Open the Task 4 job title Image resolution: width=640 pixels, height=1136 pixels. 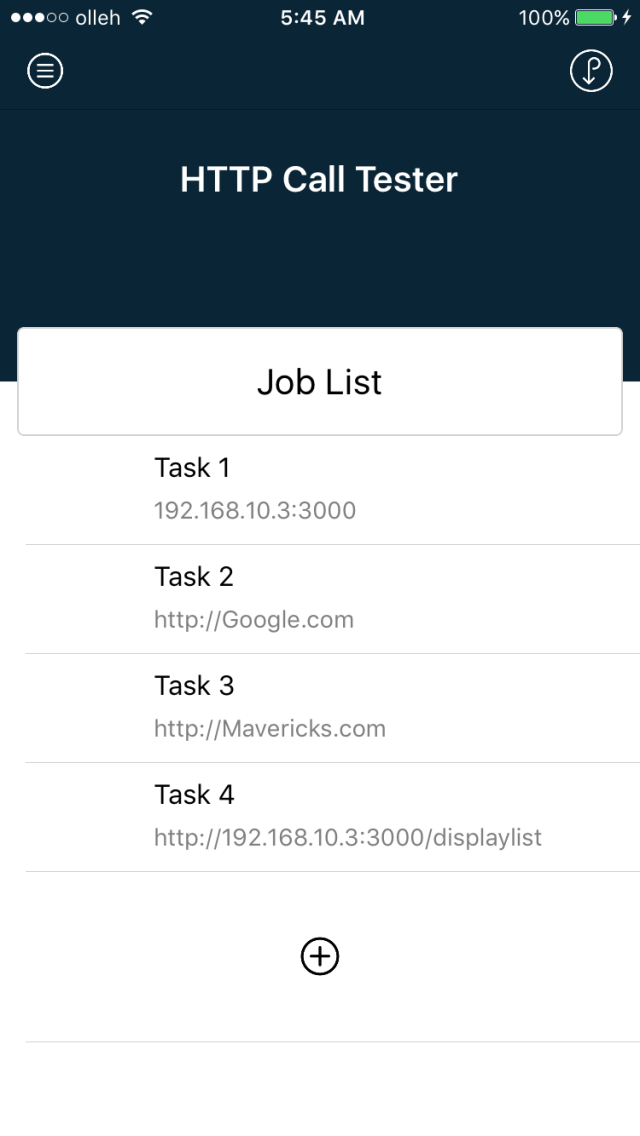[x=194, y=794]
